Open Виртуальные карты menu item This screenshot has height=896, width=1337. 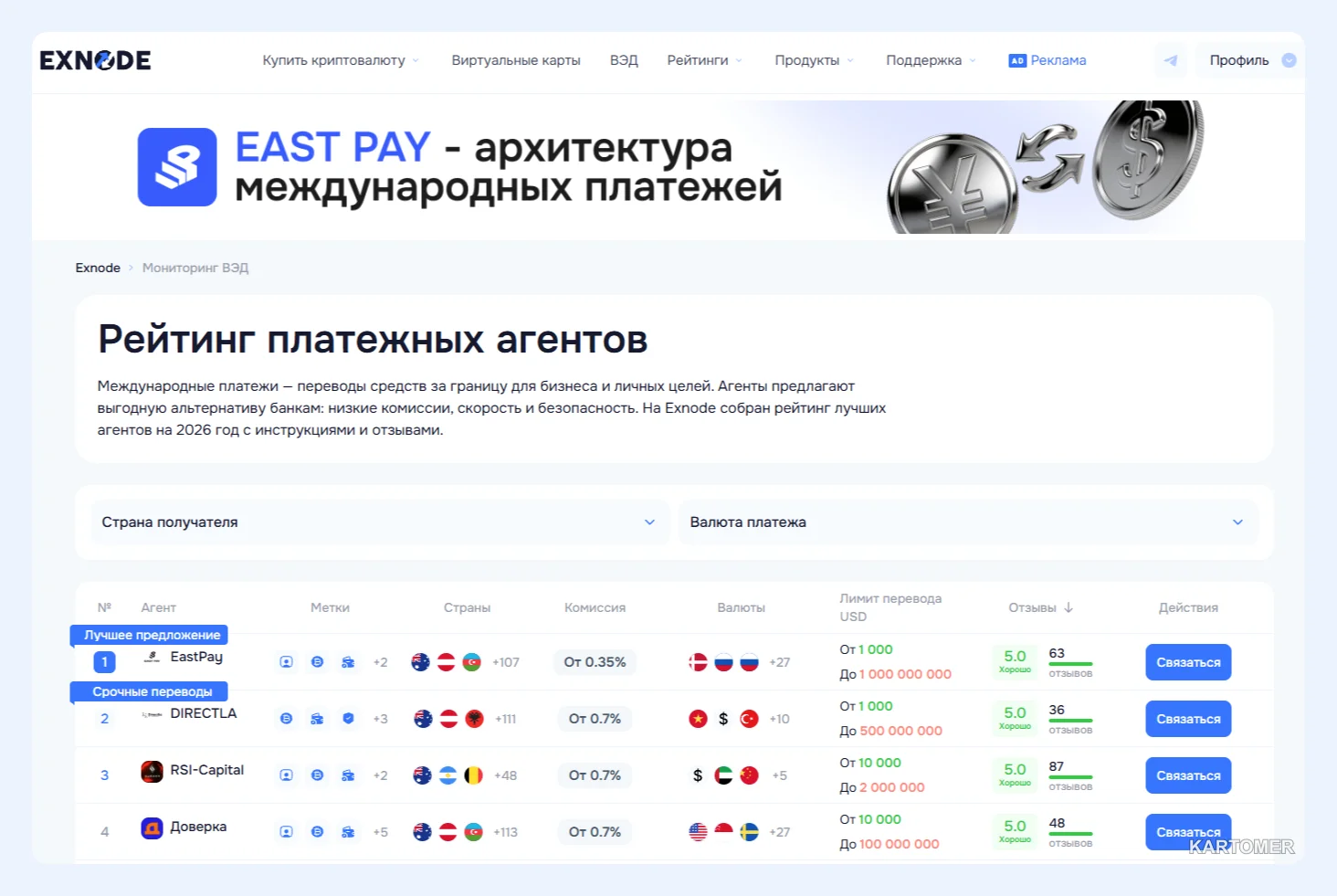[516, 60]
